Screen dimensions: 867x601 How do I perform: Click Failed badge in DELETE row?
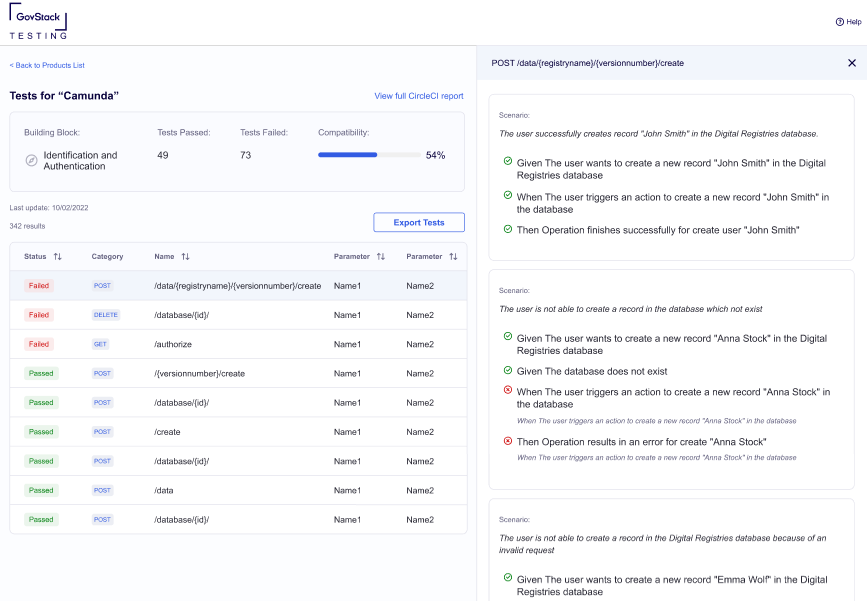(x=39, y=315)
